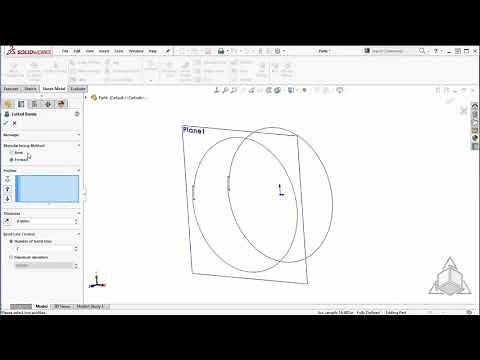The height and width of the screenshot is (360, 480).
Task: Switch to the PropertyManager panel tab
Action: tap(21, 104)
